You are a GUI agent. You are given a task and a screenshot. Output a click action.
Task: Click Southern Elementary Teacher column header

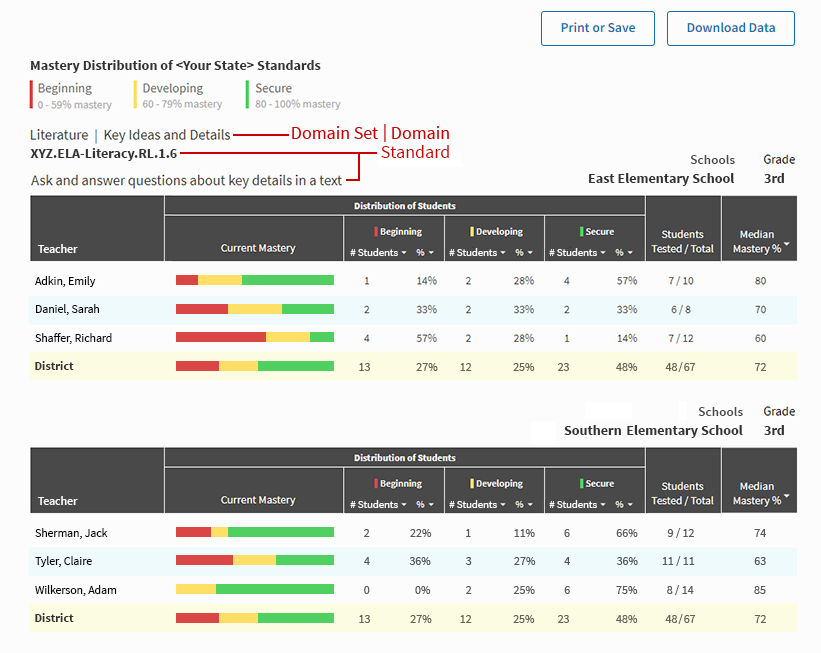pos(58,501)
